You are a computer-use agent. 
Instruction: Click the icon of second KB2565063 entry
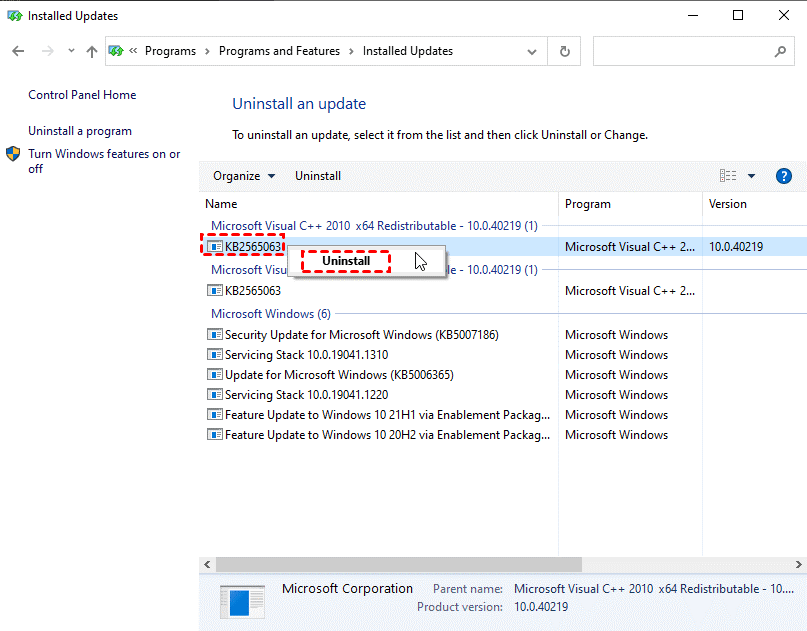(215, 290)
